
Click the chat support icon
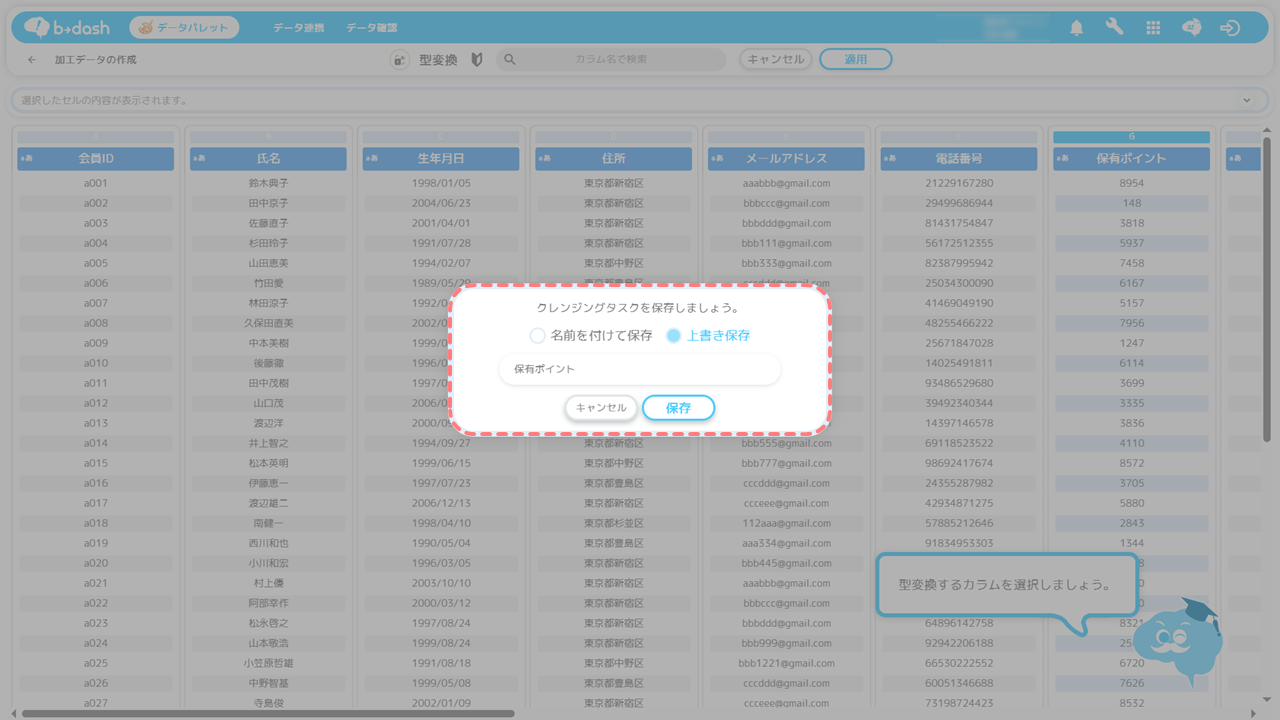pos(1191,28)
